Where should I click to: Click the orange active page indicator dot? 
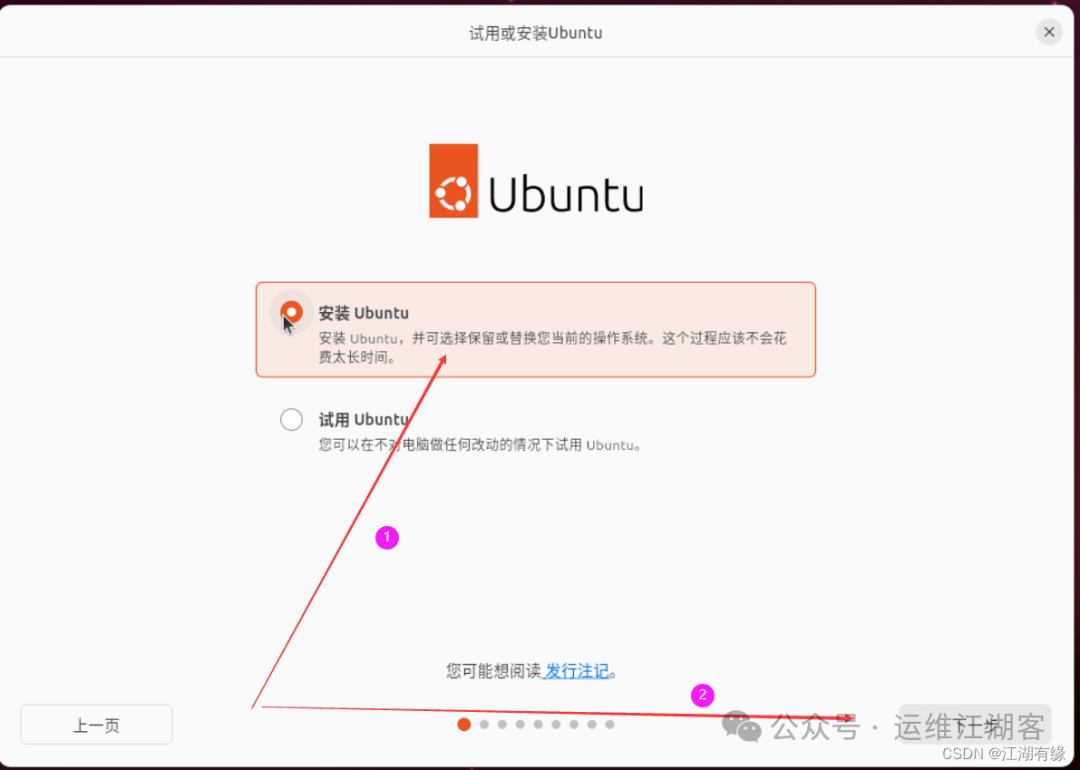pos(464,724)
